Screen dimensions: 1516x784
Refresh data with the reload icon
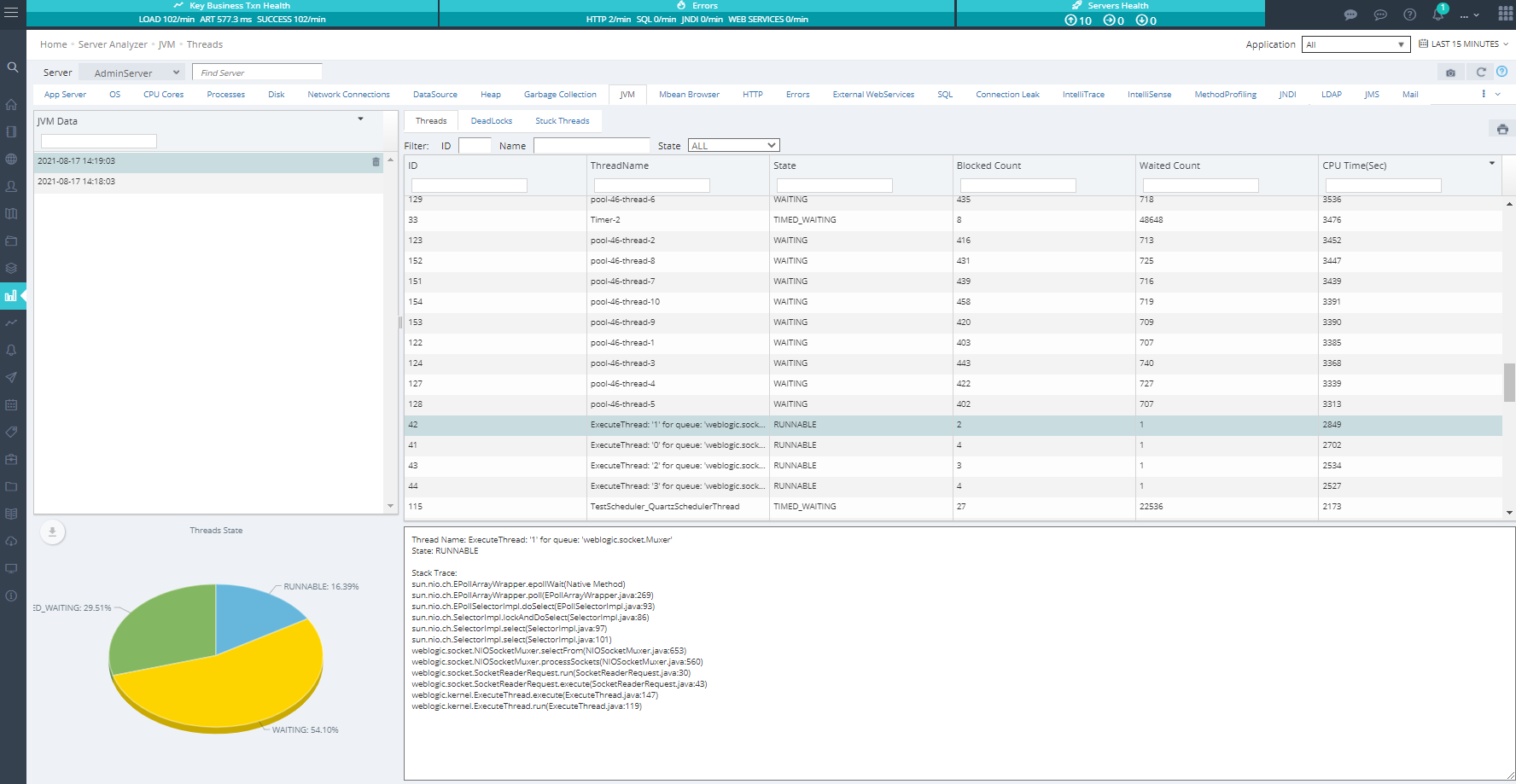pos(1481,73)
